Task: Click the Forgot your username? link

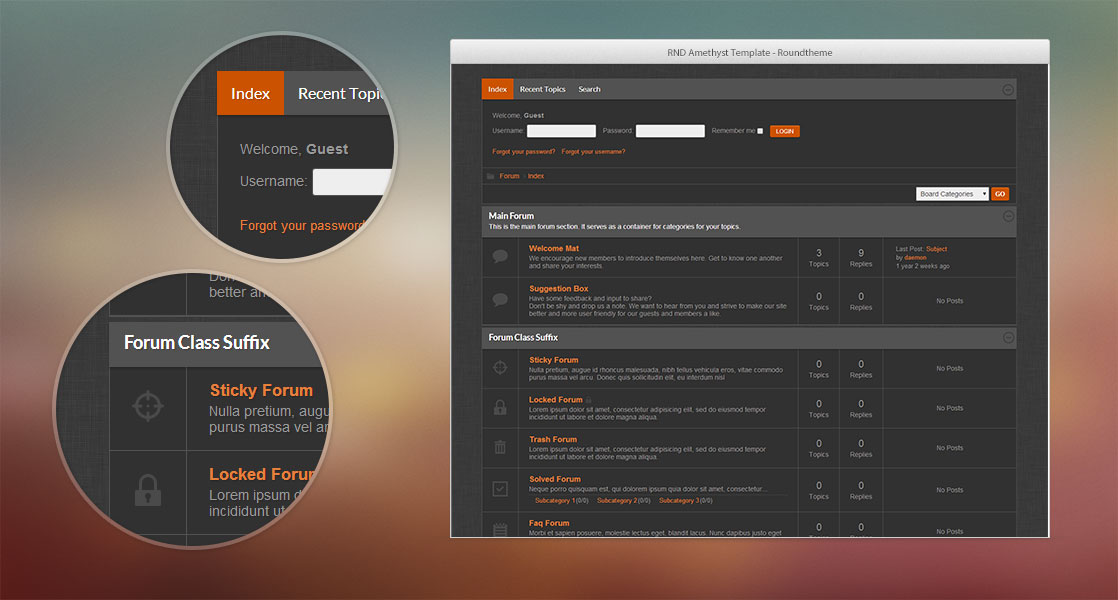Action: click(593, 152)
